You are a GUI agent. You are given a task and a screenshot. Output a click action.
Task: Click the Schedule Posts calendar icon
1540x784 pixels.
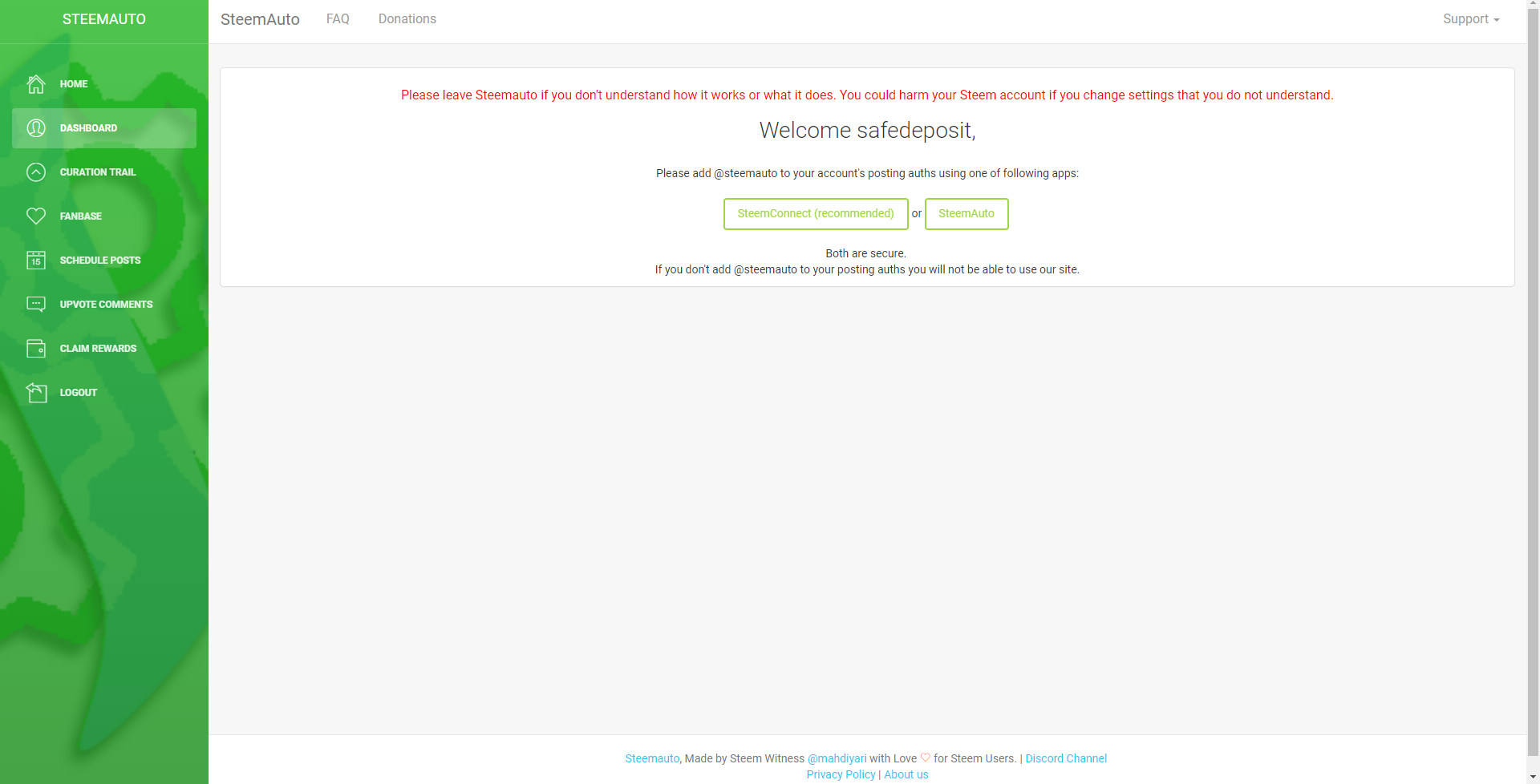(x=36, y=261)
